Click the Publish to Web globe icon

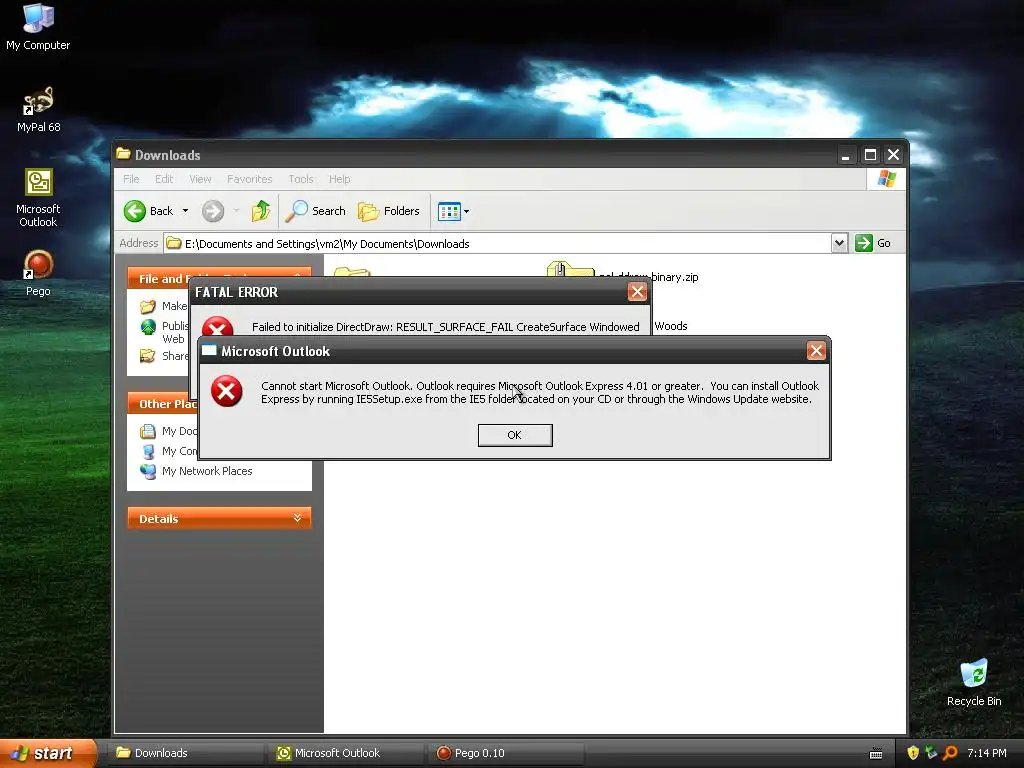148,327
